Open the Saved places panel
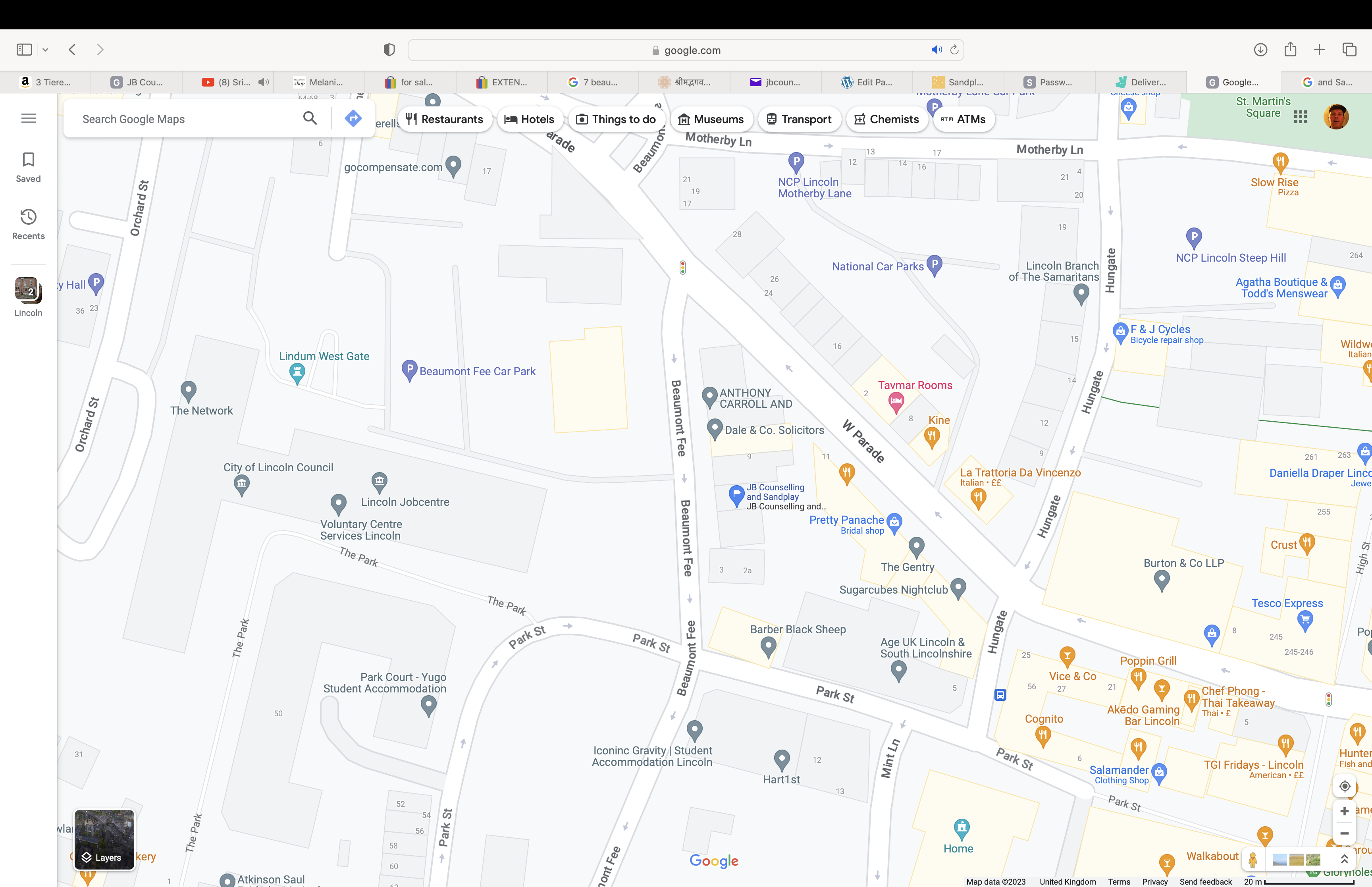 tap(28, 168)
